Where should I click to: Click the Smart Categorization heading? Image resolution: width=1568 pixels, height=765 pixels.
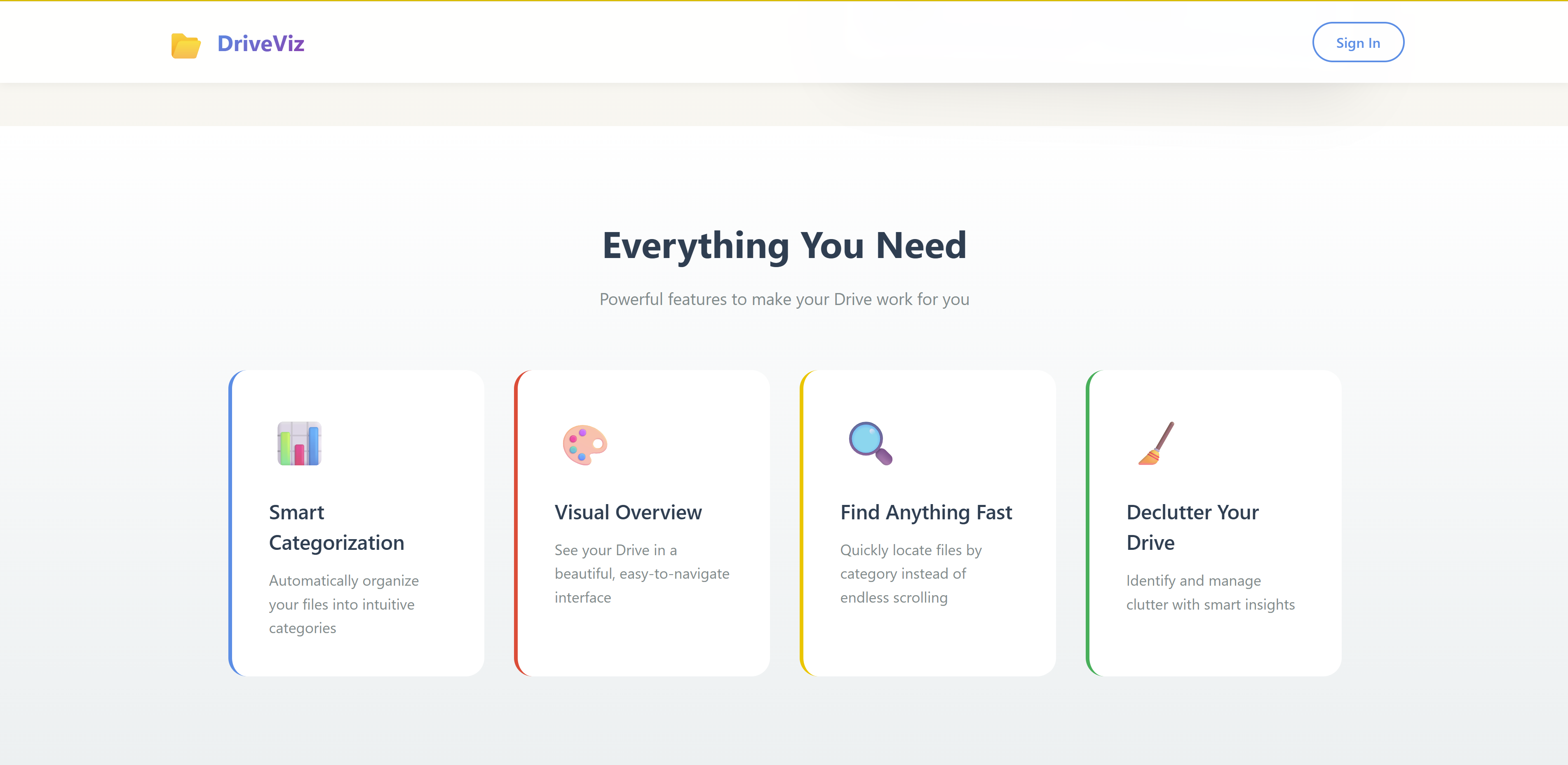(336, 527)
